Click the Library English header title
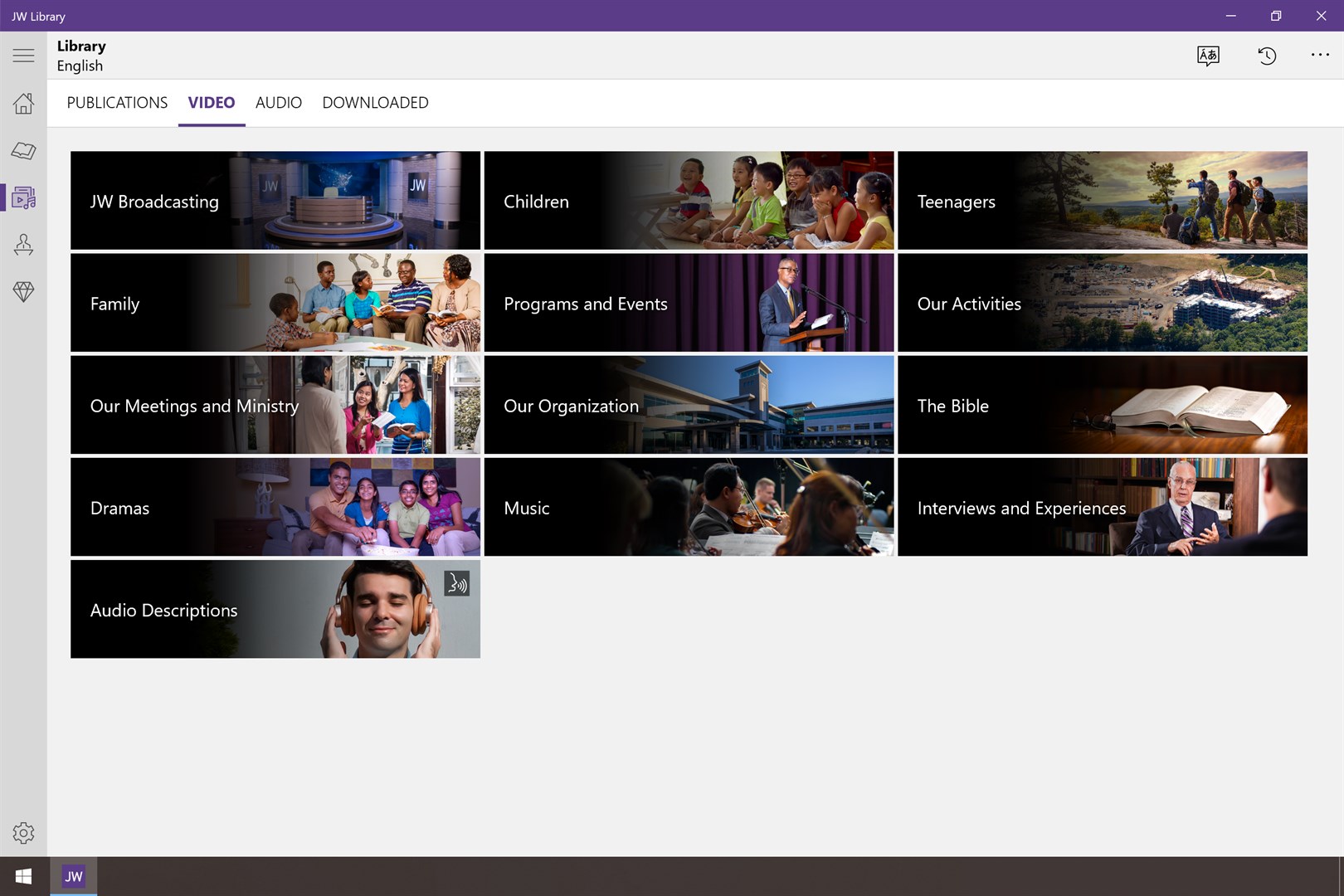Viewport: 1344px width, 896px height. (x=81, y=56)
